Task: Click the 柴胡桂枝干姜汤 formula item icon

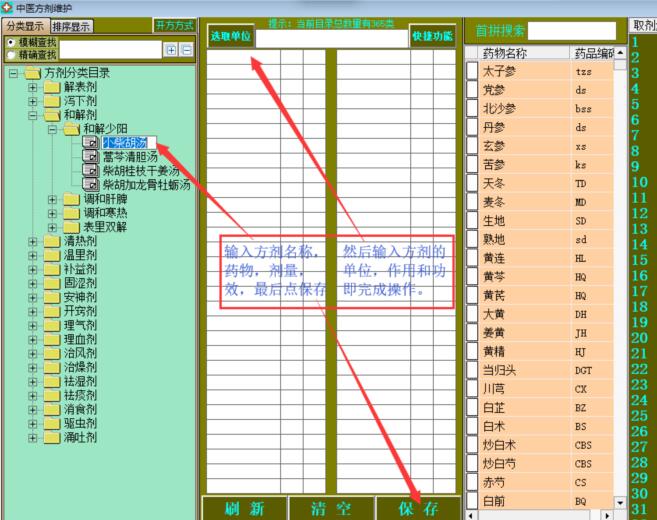Action: [91, 171]
